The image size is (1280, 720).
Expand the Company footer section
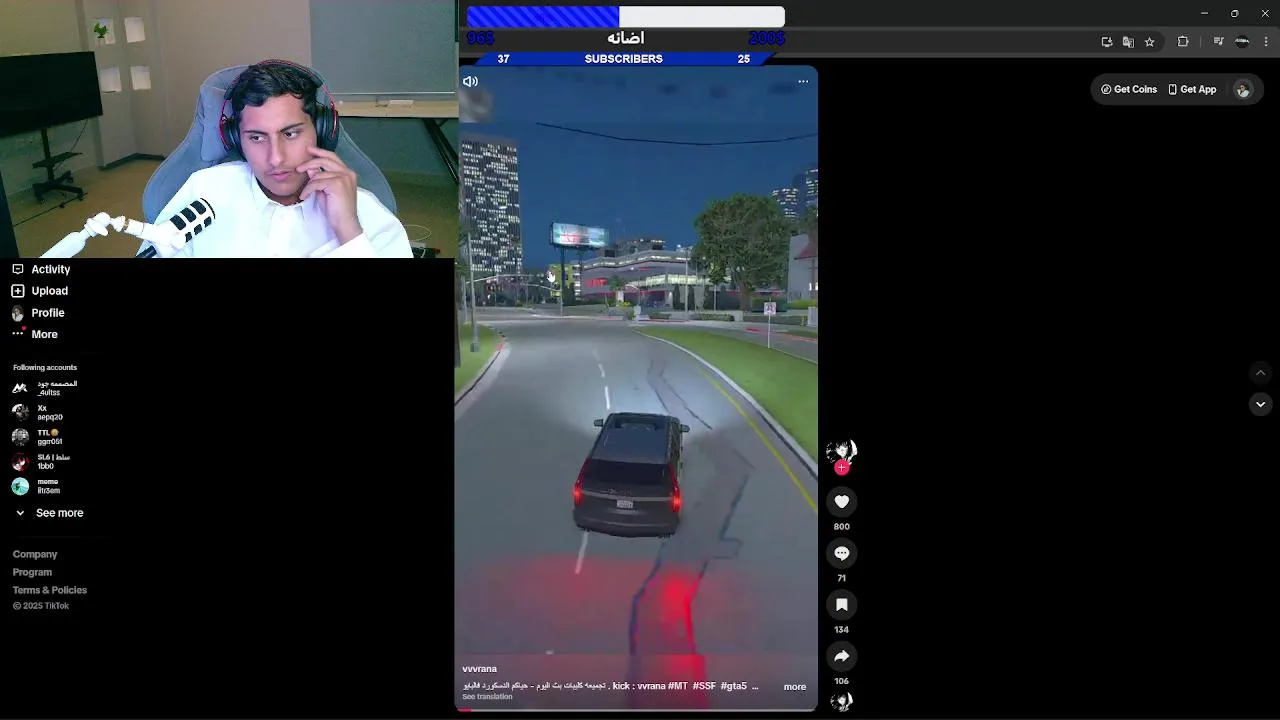tap(35, 554)
